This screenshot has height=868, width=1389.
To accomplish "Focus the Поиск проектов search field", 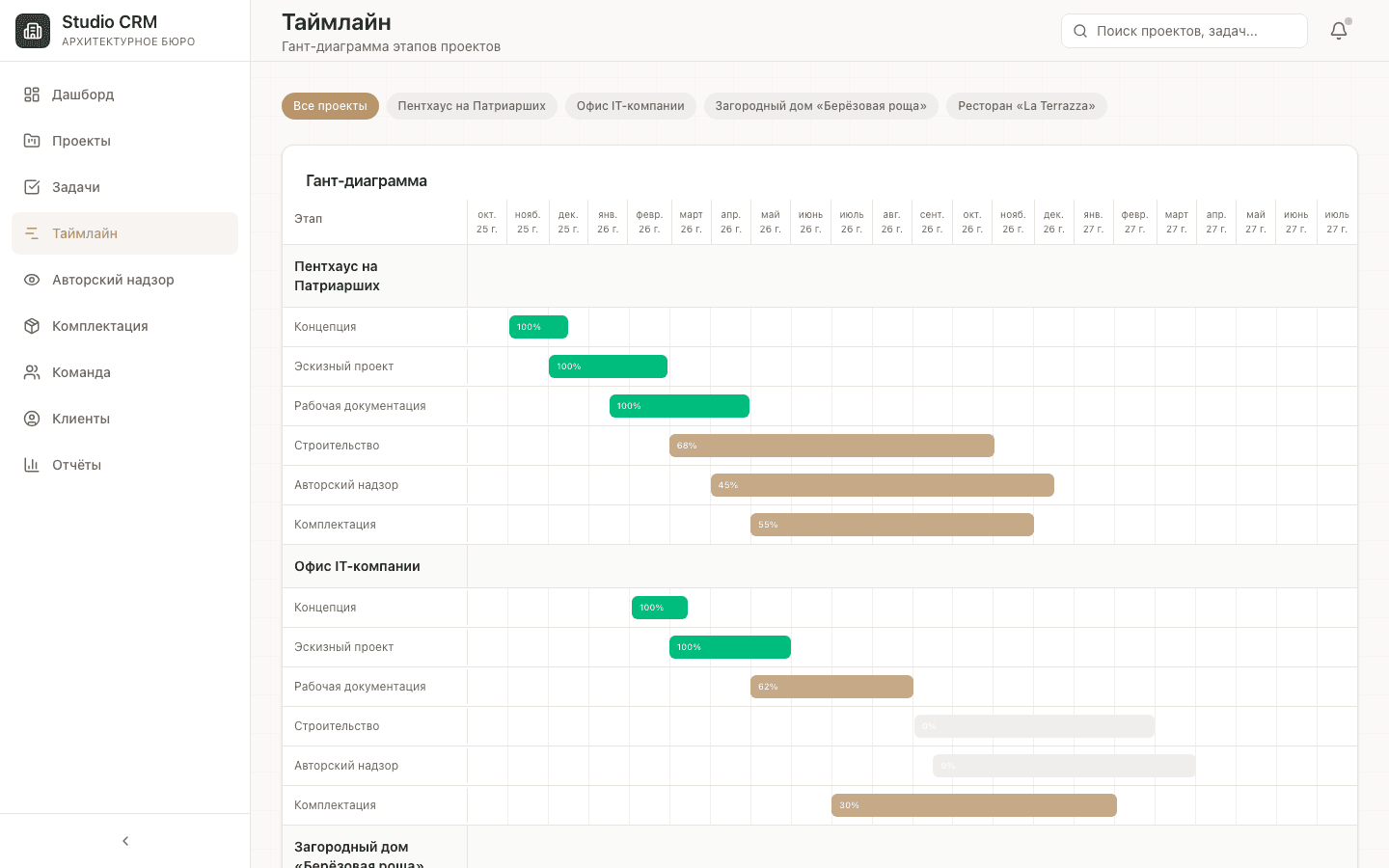I will 1185,31.
